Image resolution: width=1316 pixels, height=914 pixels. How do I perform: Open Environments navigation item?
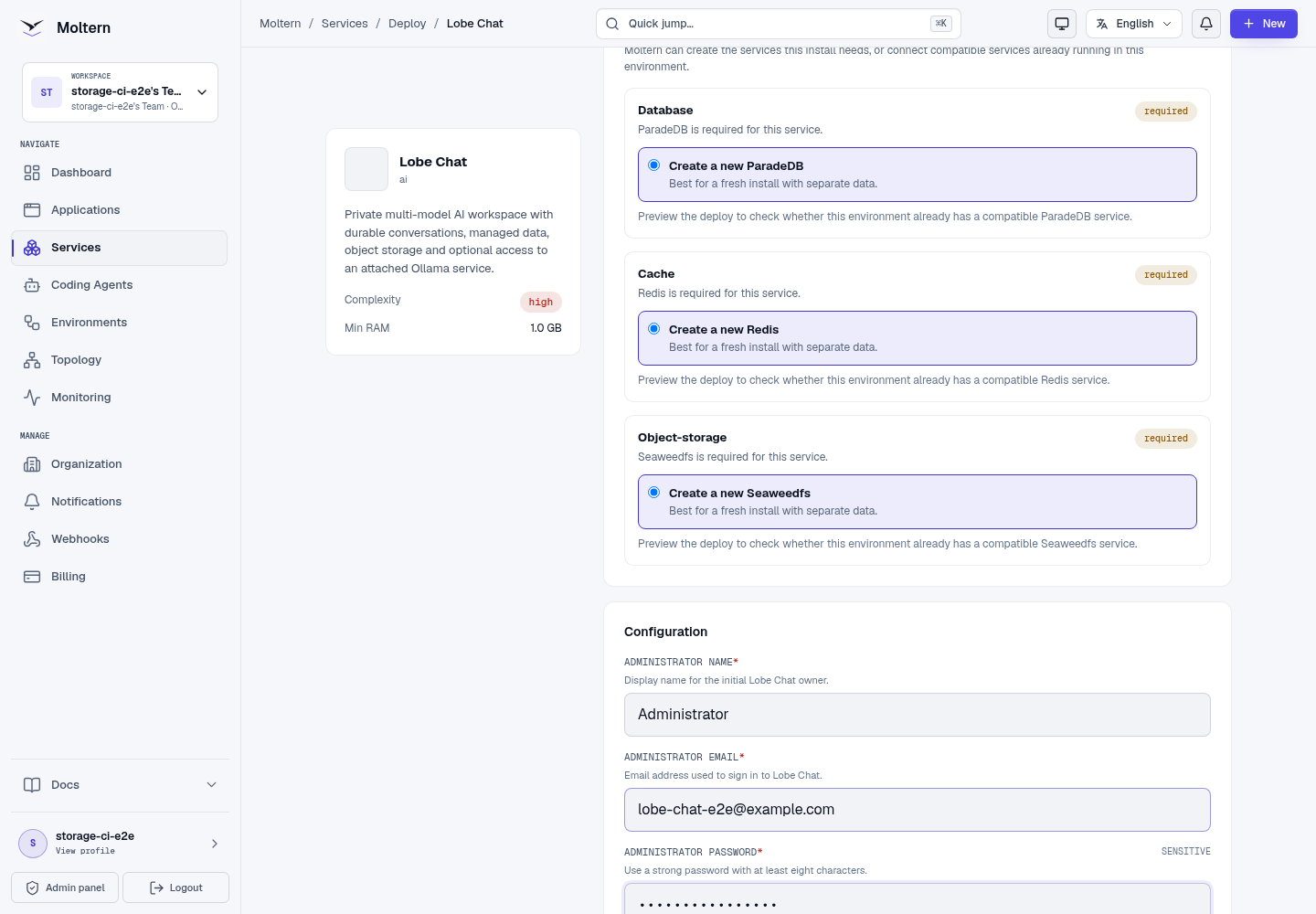click(120, 323)
